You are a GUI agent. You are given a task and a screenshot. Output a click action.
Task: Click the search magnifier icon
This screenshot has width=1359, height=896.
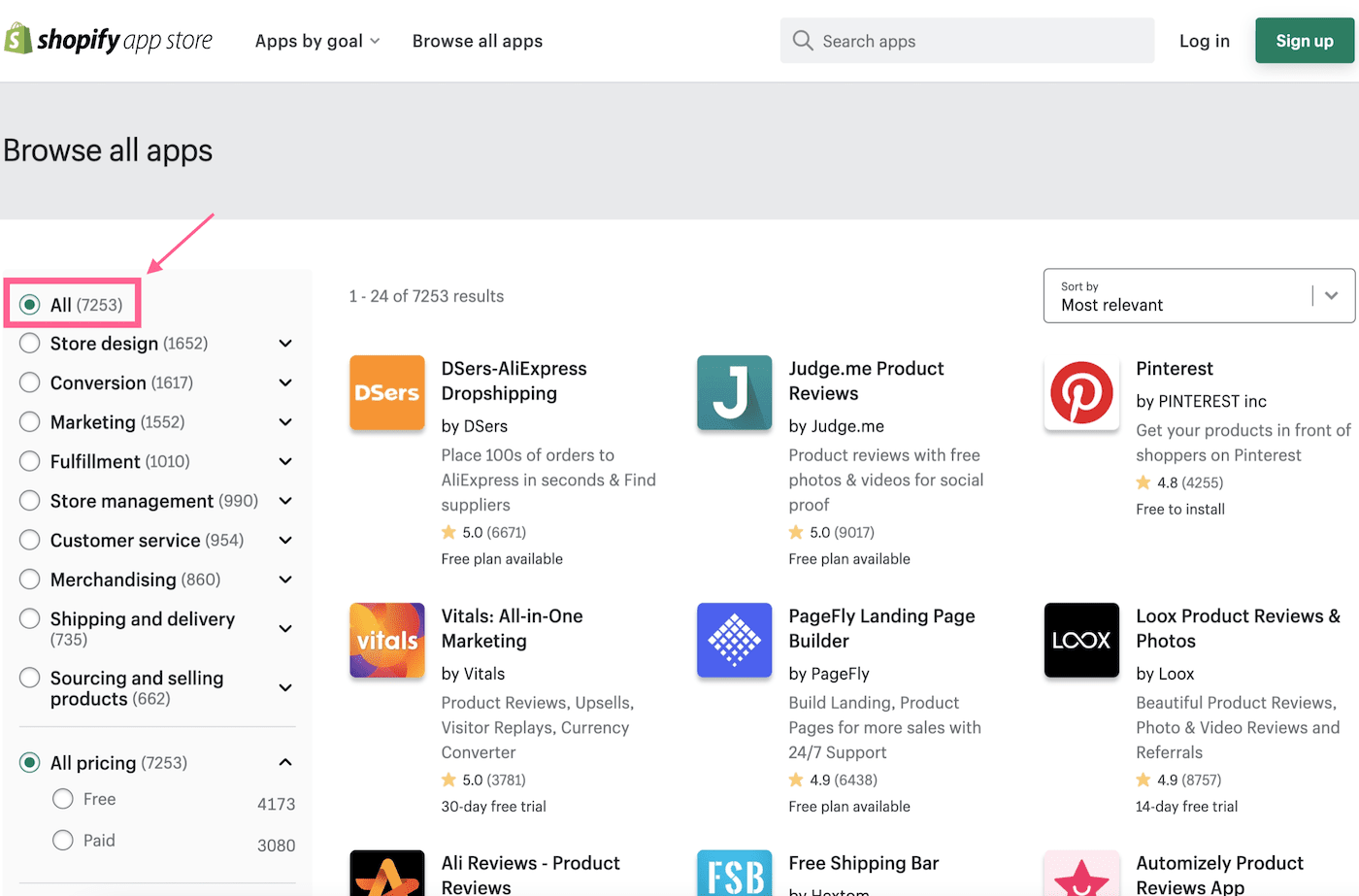tap(803, 41)
